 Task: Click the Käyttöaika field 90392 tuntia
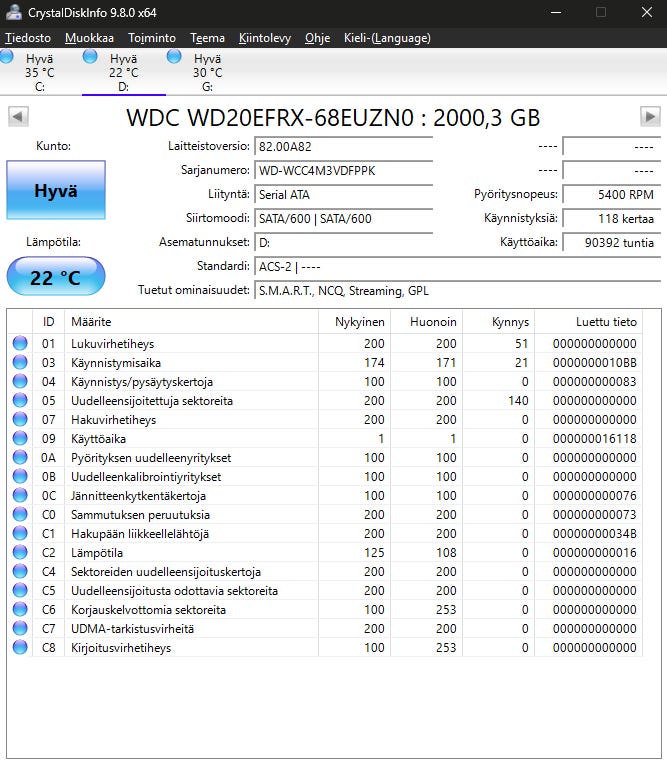pos(612,242)
